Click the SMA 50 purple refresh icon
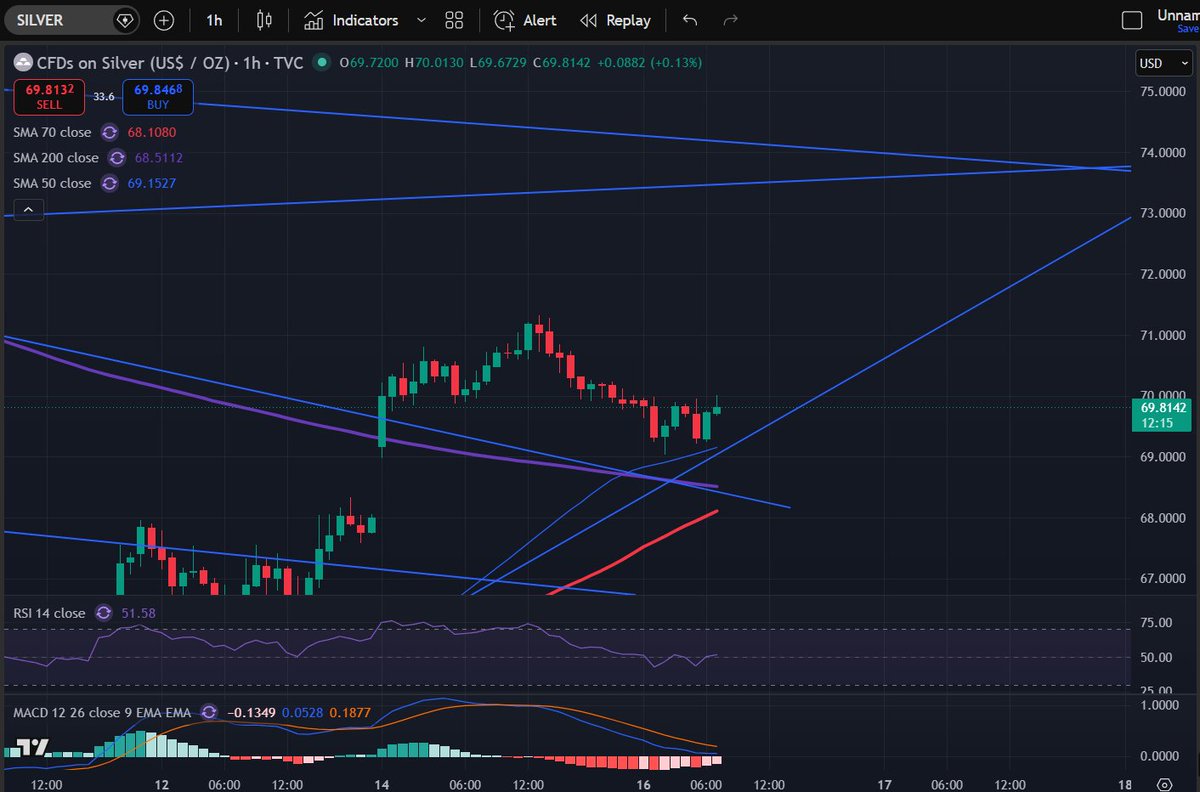The image size is (1200, 792). 109,183
